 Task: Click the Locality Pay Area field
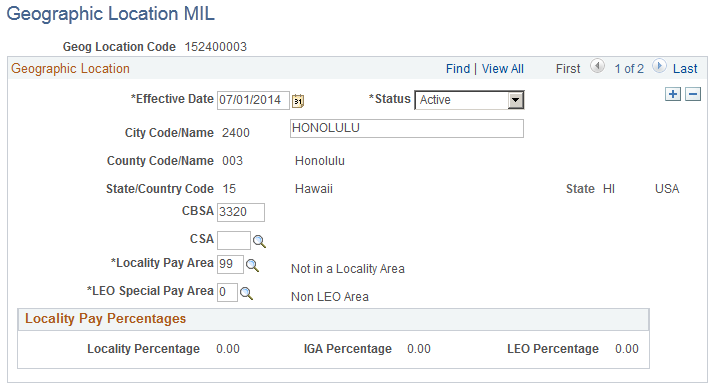click(230, 264)
